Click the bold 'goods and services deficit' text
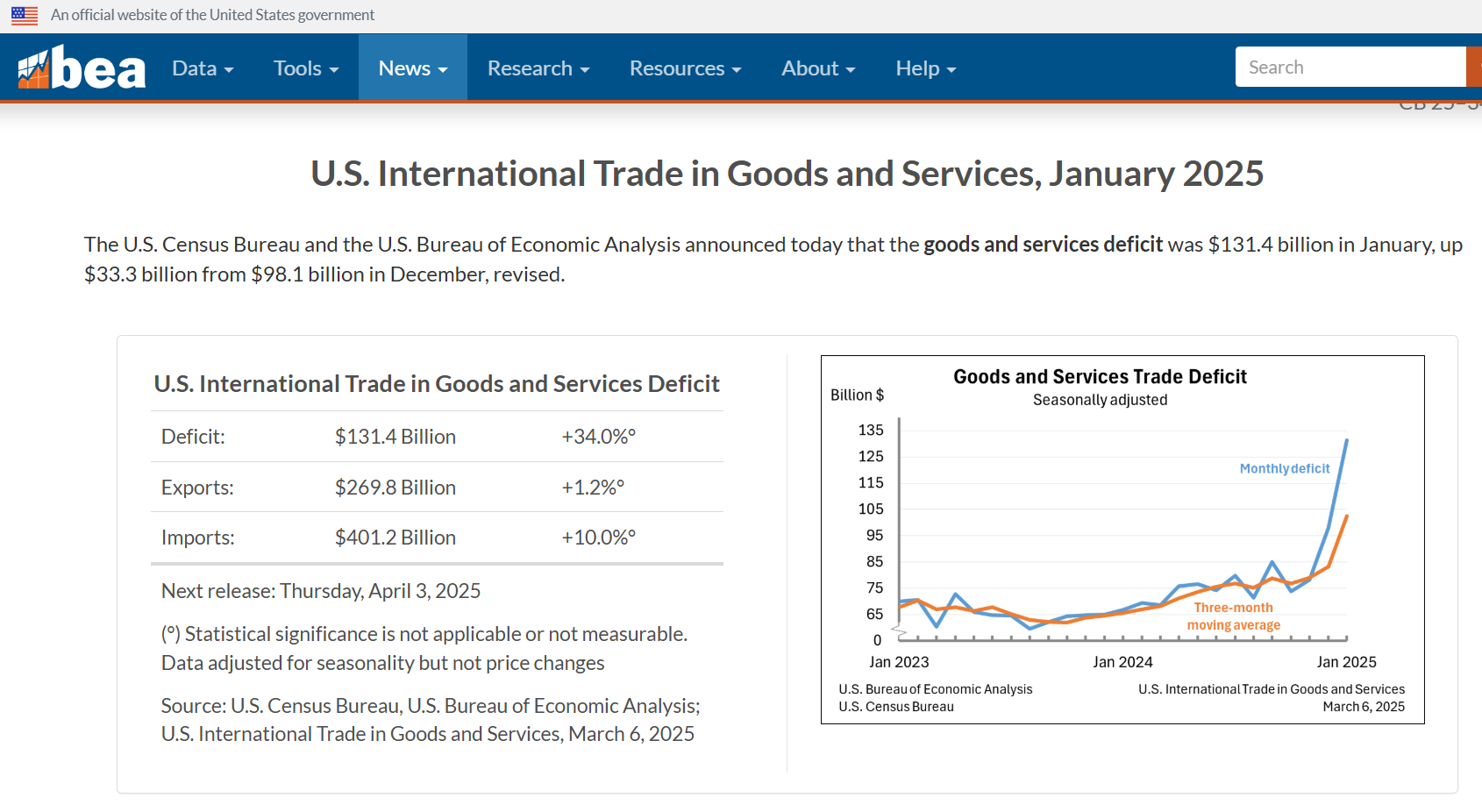This screenshot has width=1482, height=812. (1043, 244)
